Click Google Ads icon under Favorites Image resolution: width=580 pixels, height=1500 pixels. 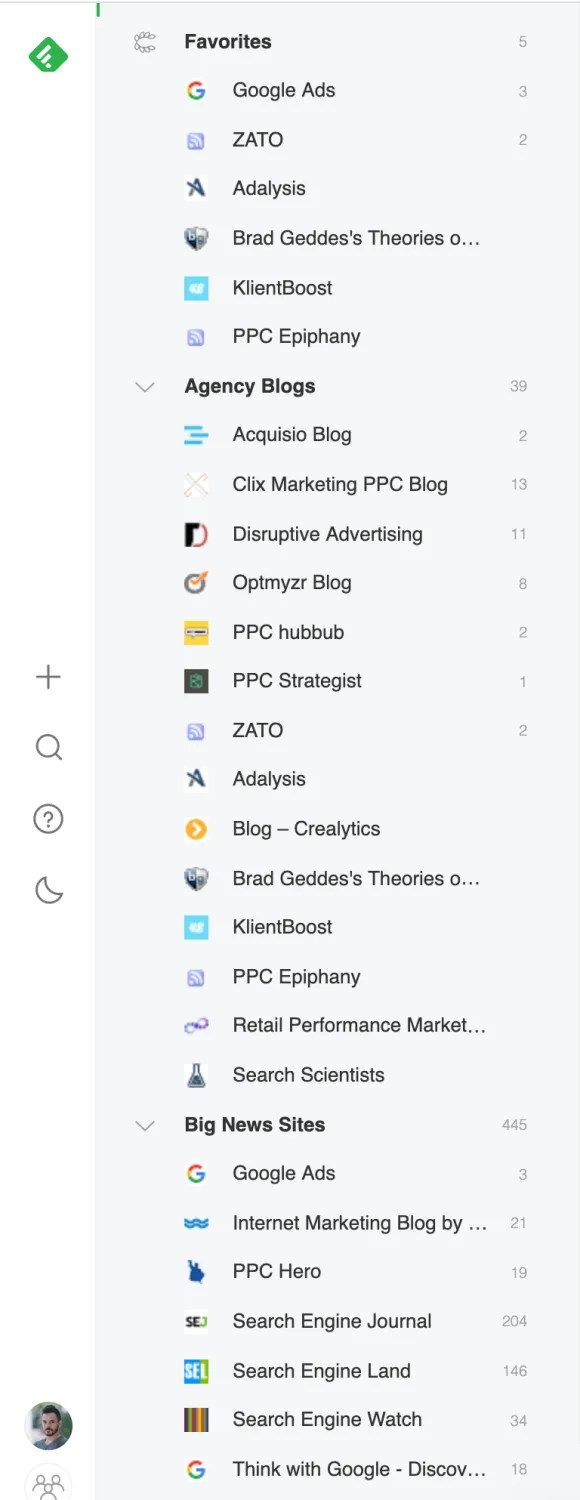click(x=196, y=91)
